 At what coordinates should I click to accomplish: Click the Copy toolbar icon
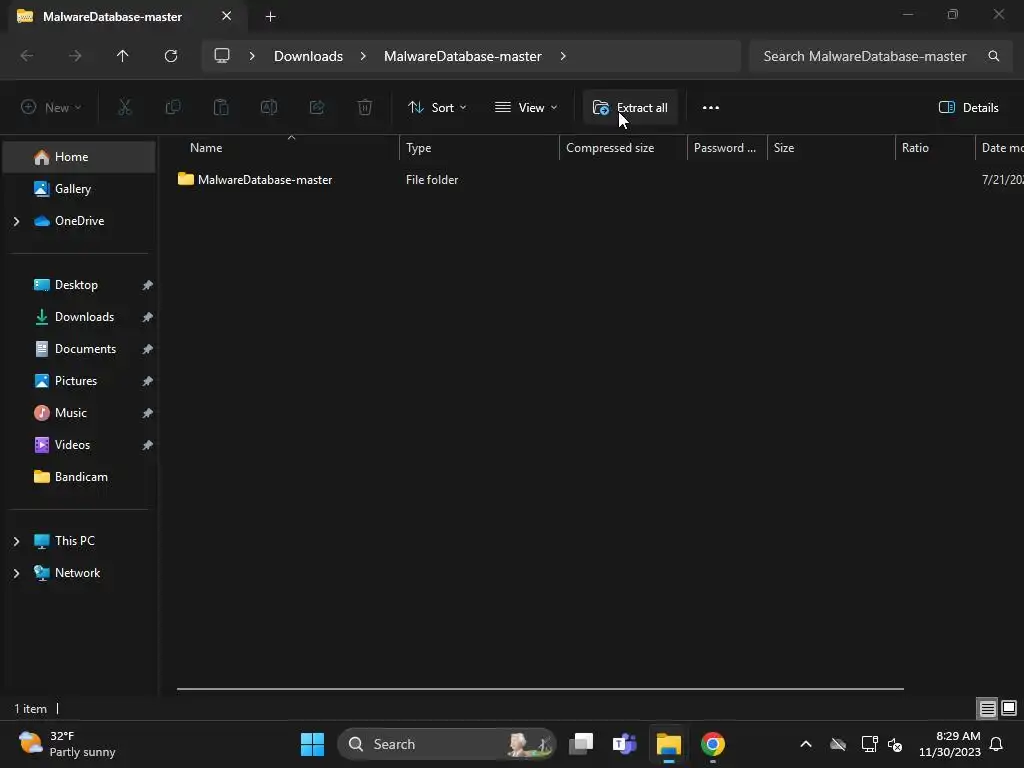tap(173, 107)
